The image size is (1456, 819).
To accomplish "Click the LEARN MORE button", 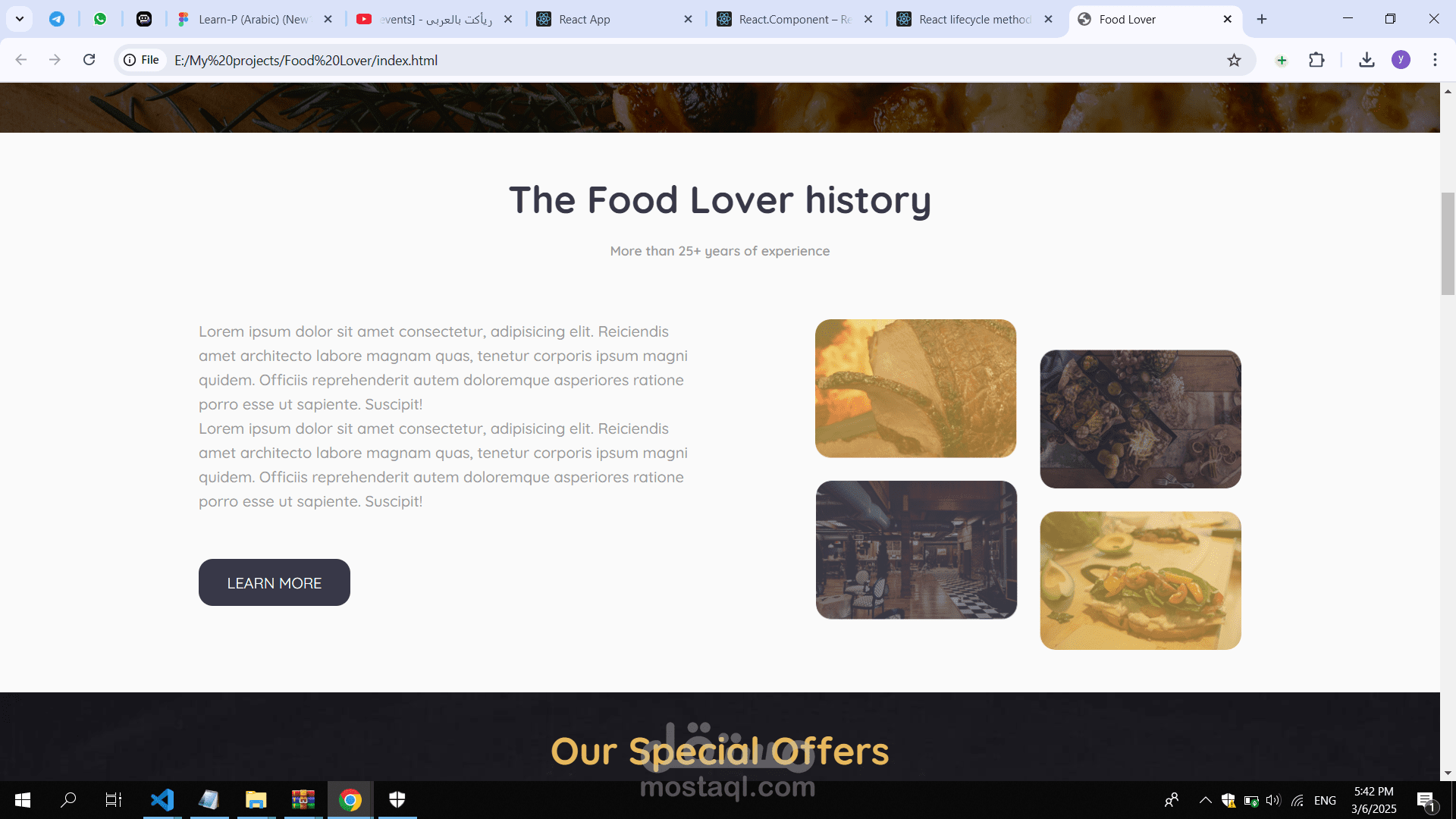I will pyautogui.click(x=275, y=582).
